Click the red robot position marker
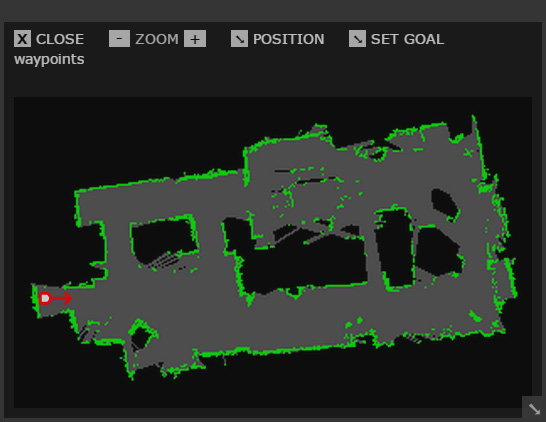Screen dimensions: 546x422 [45, 298]
